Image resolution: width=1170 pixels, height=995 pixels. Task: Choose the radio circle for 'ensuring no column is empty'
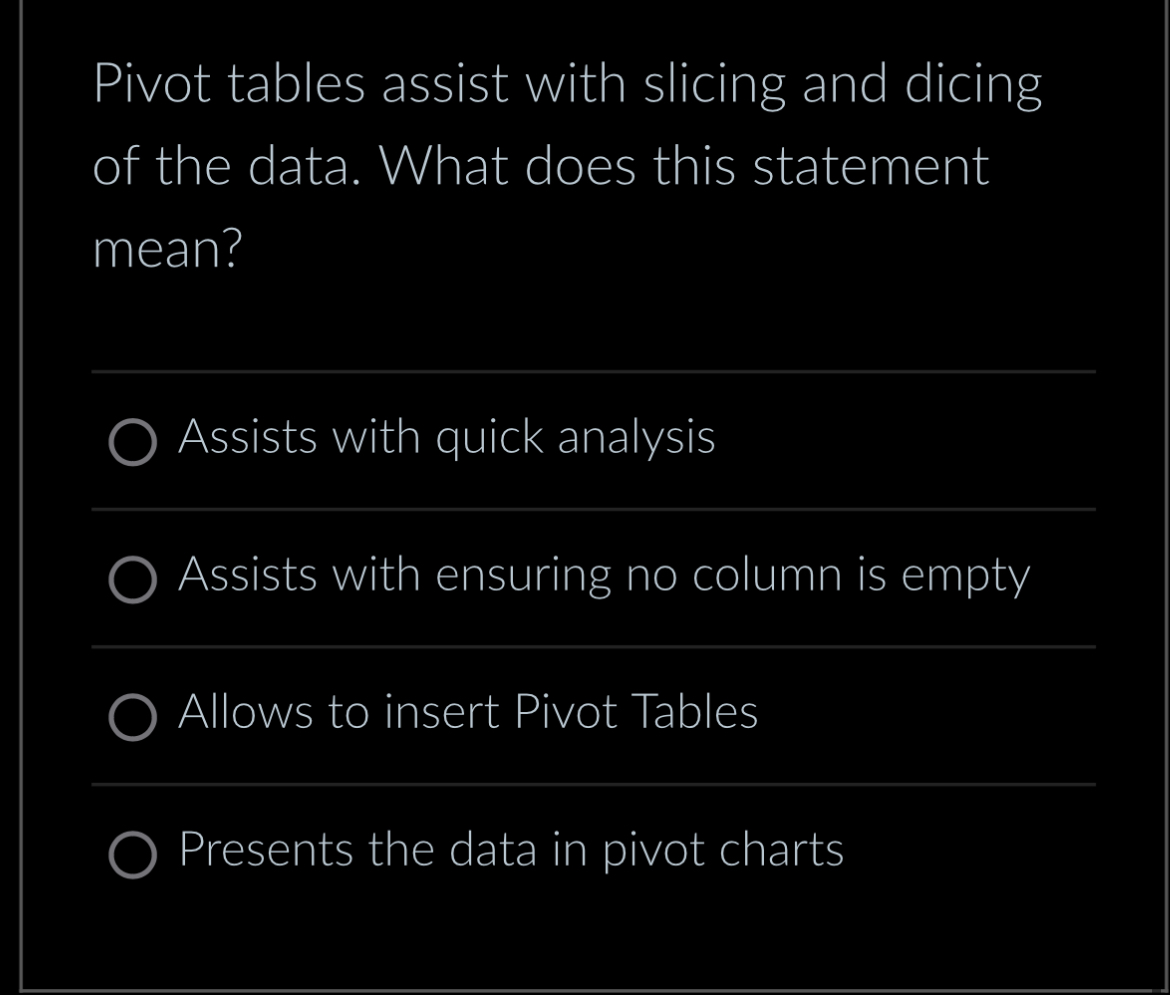133,580
